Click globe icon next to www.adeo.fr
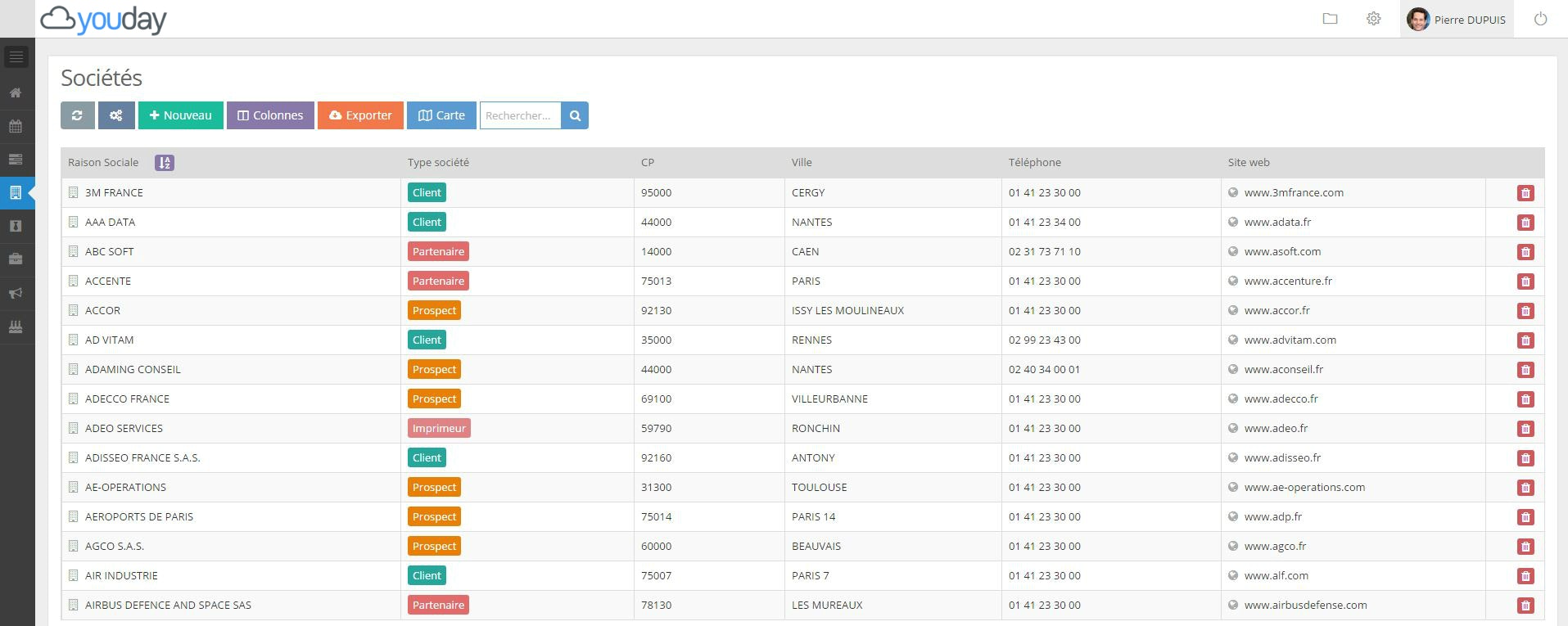1568x626 pixels. point(1233,428)
